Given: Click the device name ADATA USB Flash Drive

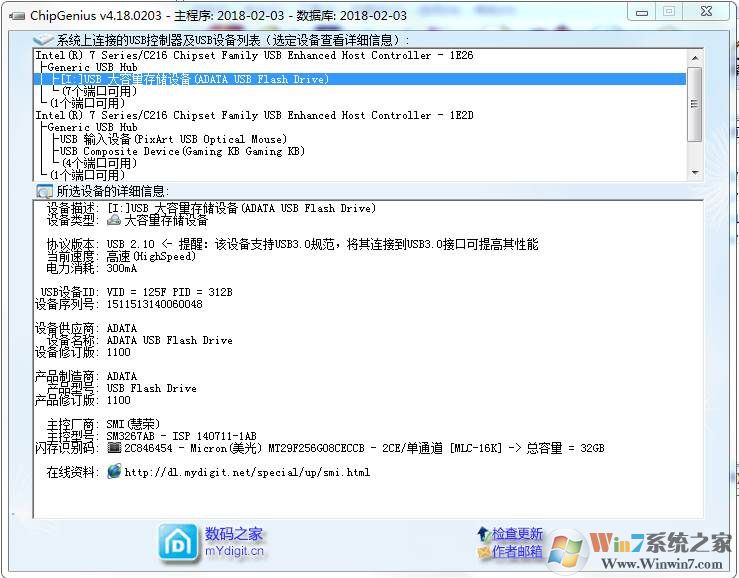Looking at the screenshot, I should [x=170, y=340].
